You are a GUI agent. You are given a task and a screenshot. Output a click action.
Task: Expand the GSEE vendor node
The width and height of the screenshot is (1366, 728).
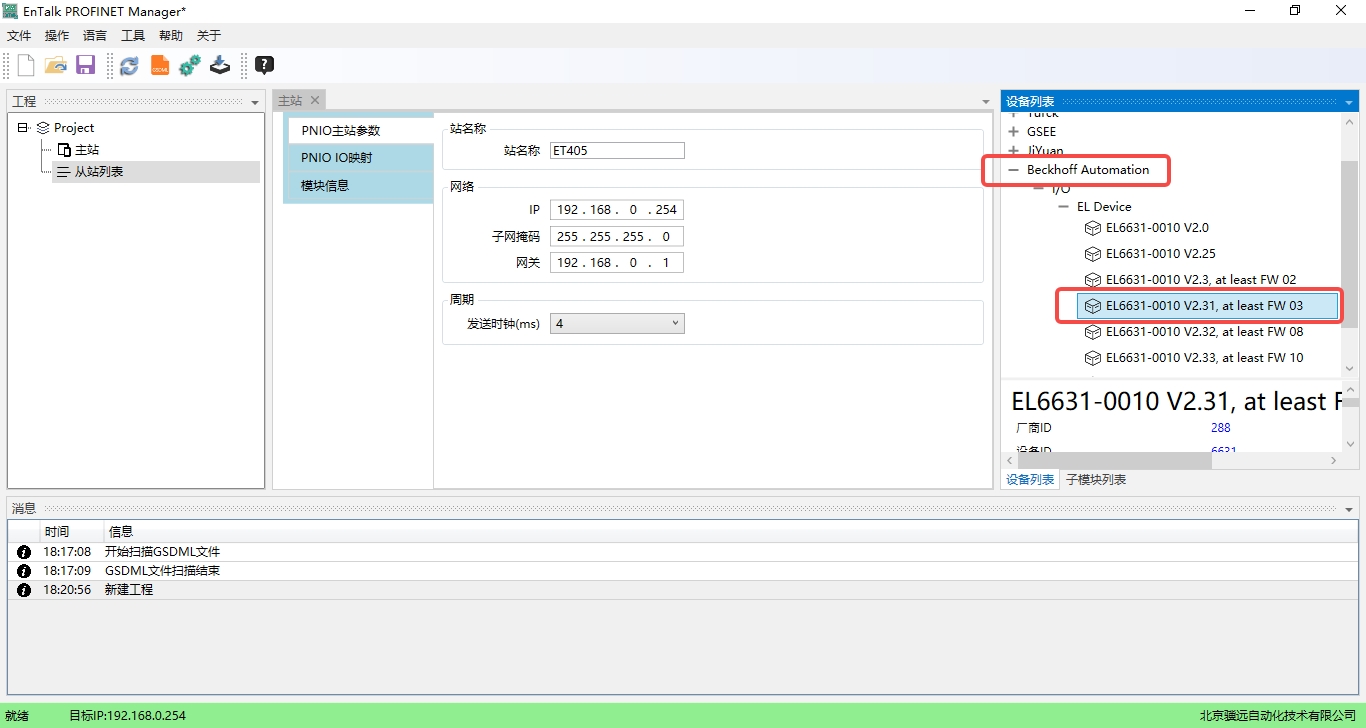(1013, 132)
